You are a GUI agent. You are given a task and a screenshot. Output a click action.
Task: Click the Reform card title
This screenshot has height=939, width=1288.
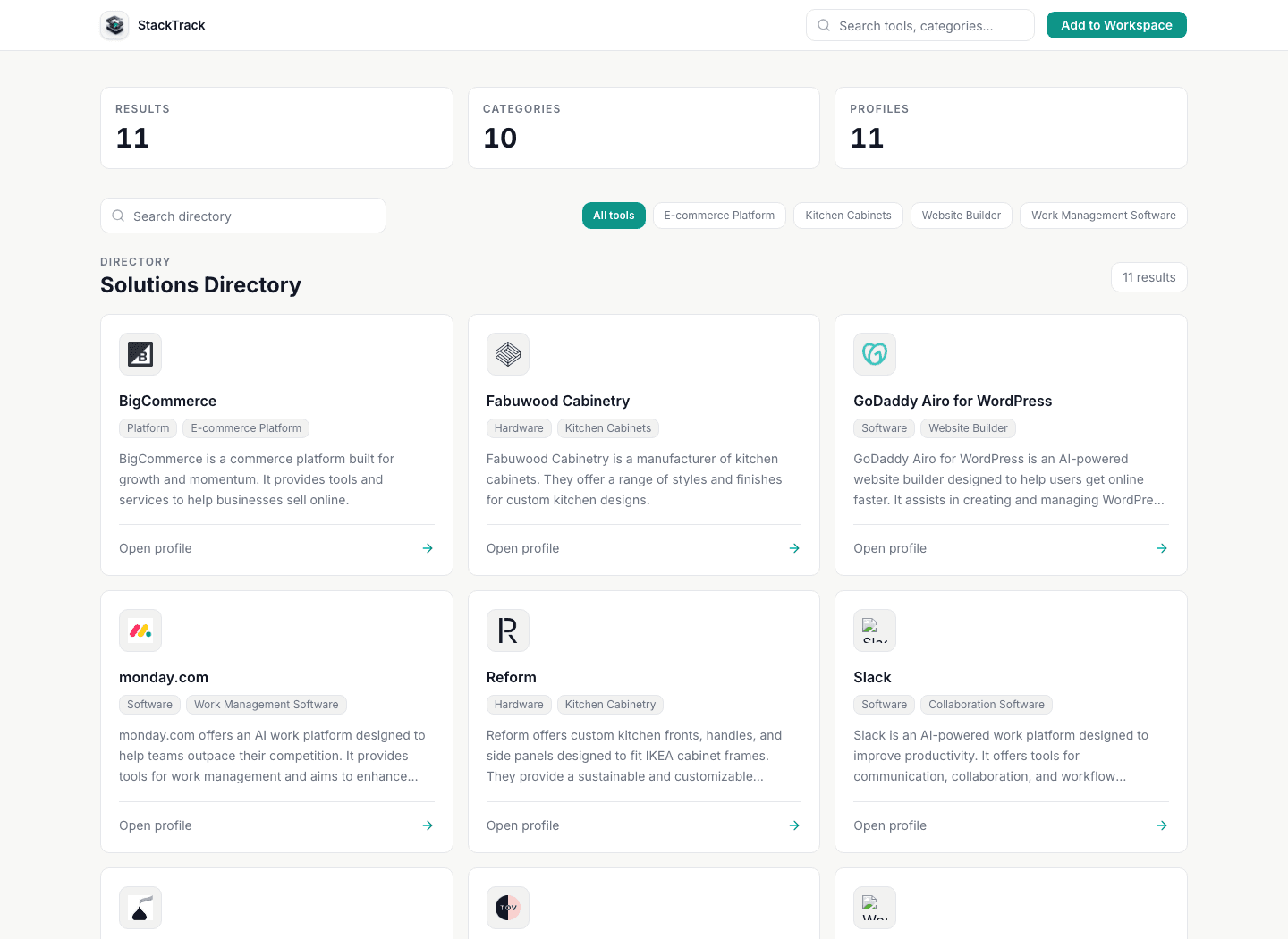pos(512,677)
